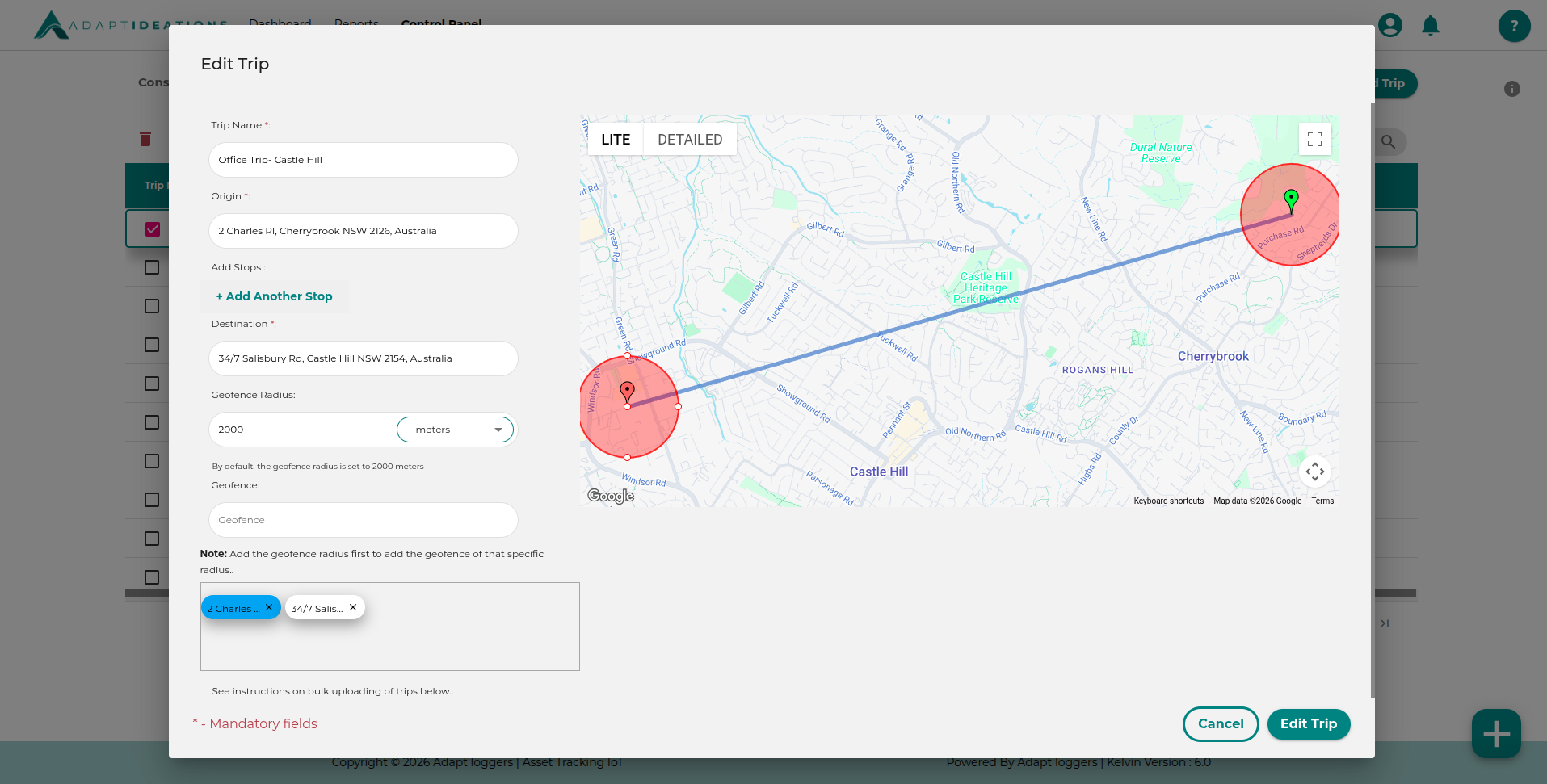Click the red delete trash icon
This screenshot has height=784, width=1547.
click(x=145, y=139)
